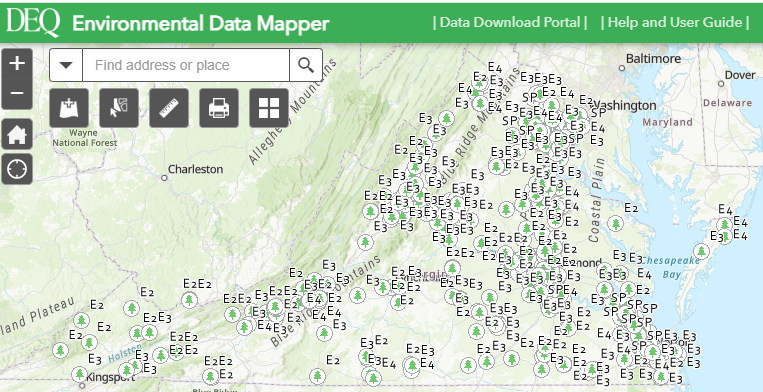Open the Print map tool
This screenshot has width=763, height=392.
click(x=219, y=108)
